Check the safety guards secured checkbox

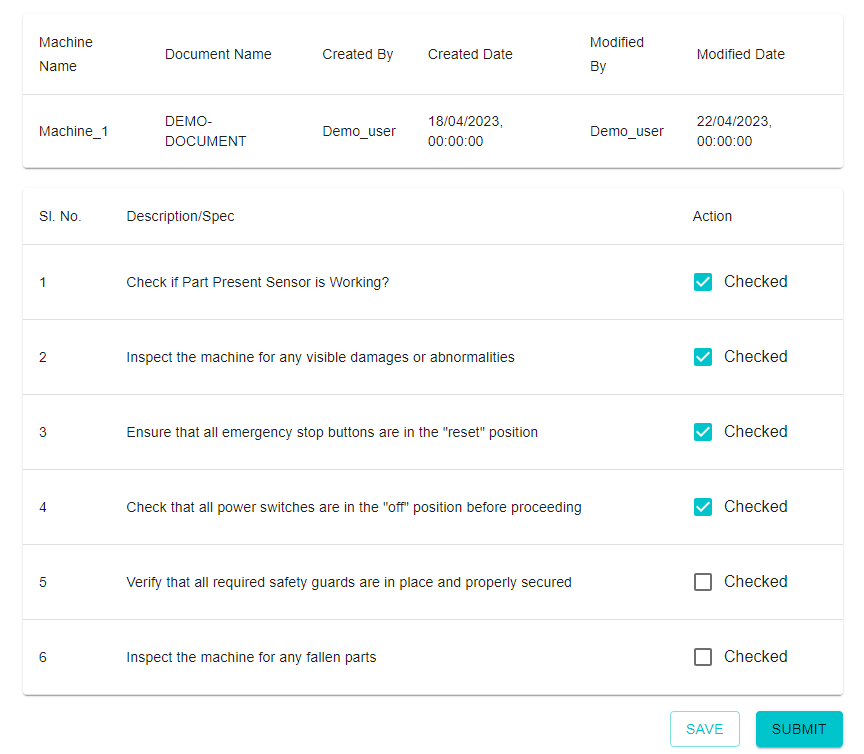(x=703, y=582)
